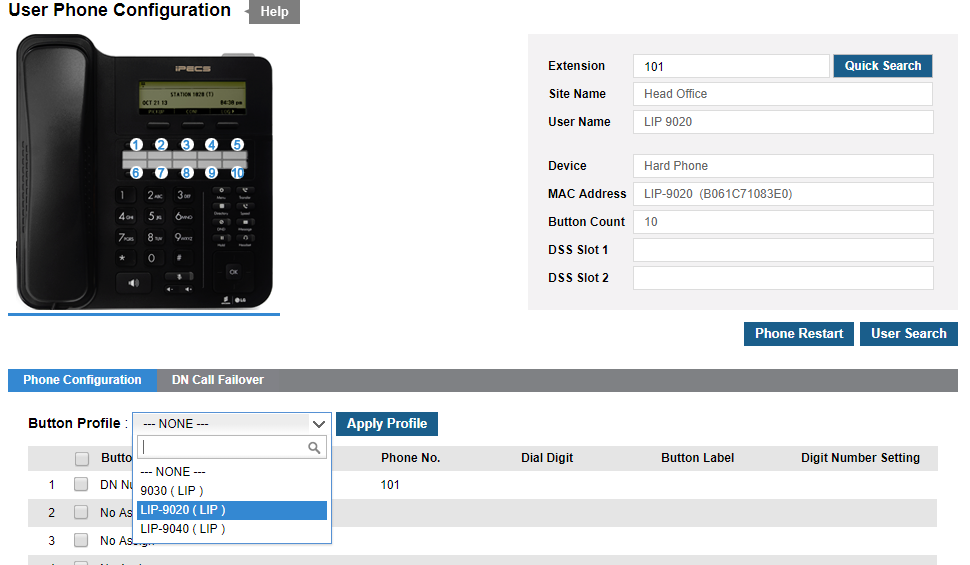Click phone button marker number 1

[136, 145]
